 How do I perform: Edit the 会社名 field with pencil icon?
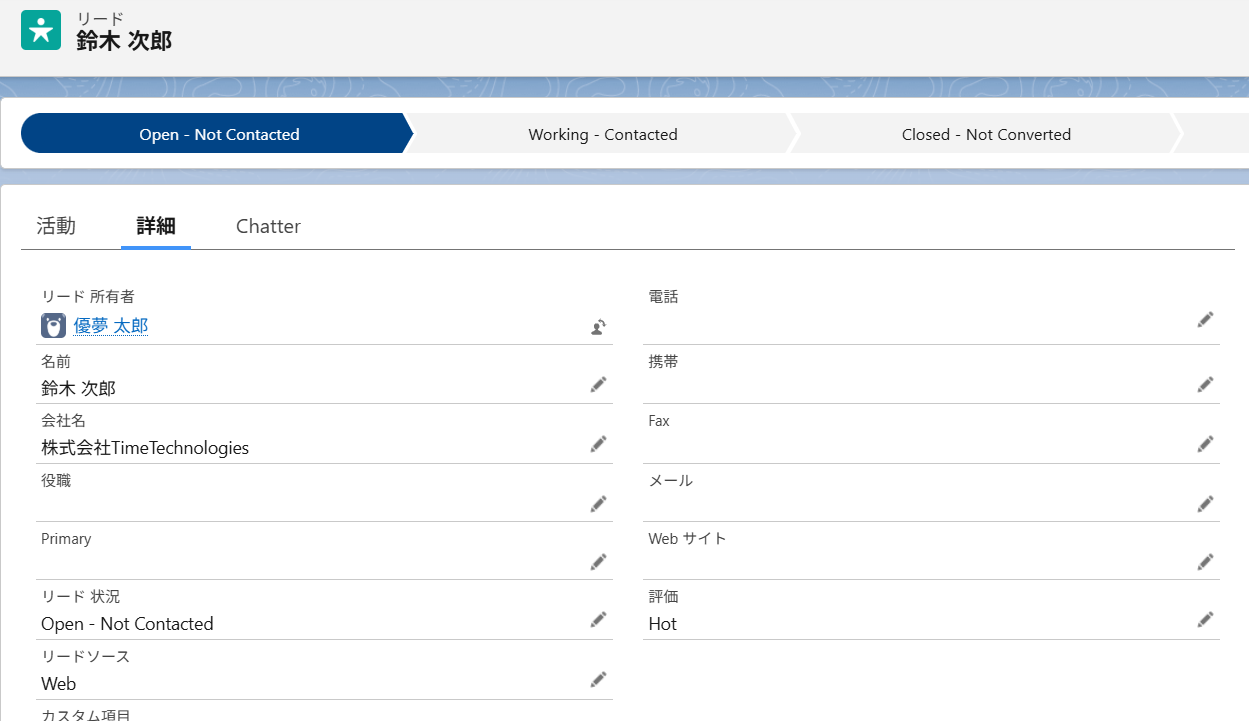click(x=598, y=444)
